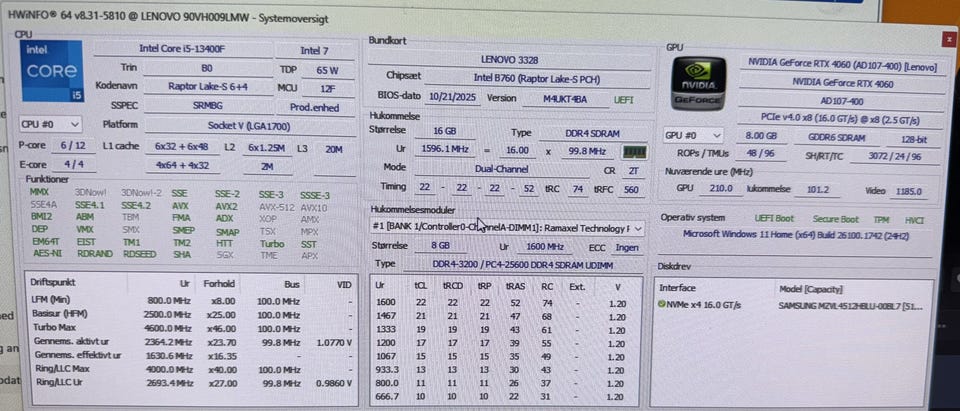
Task: Click the Interface column header in Diskdrev
Action: [677, 287]
